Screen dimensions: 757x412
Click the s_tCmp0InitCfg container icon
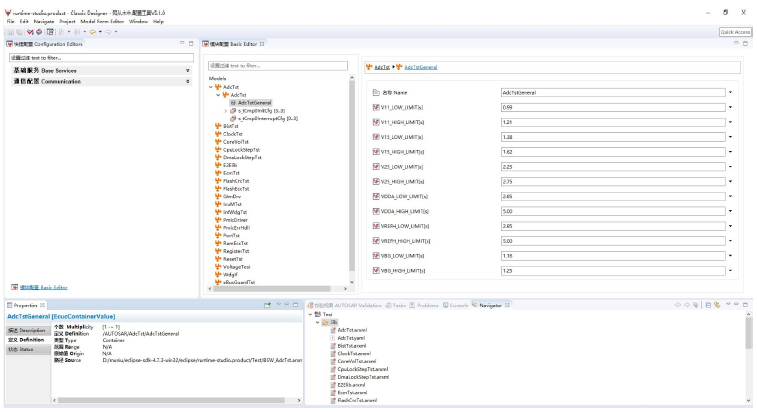(x=233, y=111)
